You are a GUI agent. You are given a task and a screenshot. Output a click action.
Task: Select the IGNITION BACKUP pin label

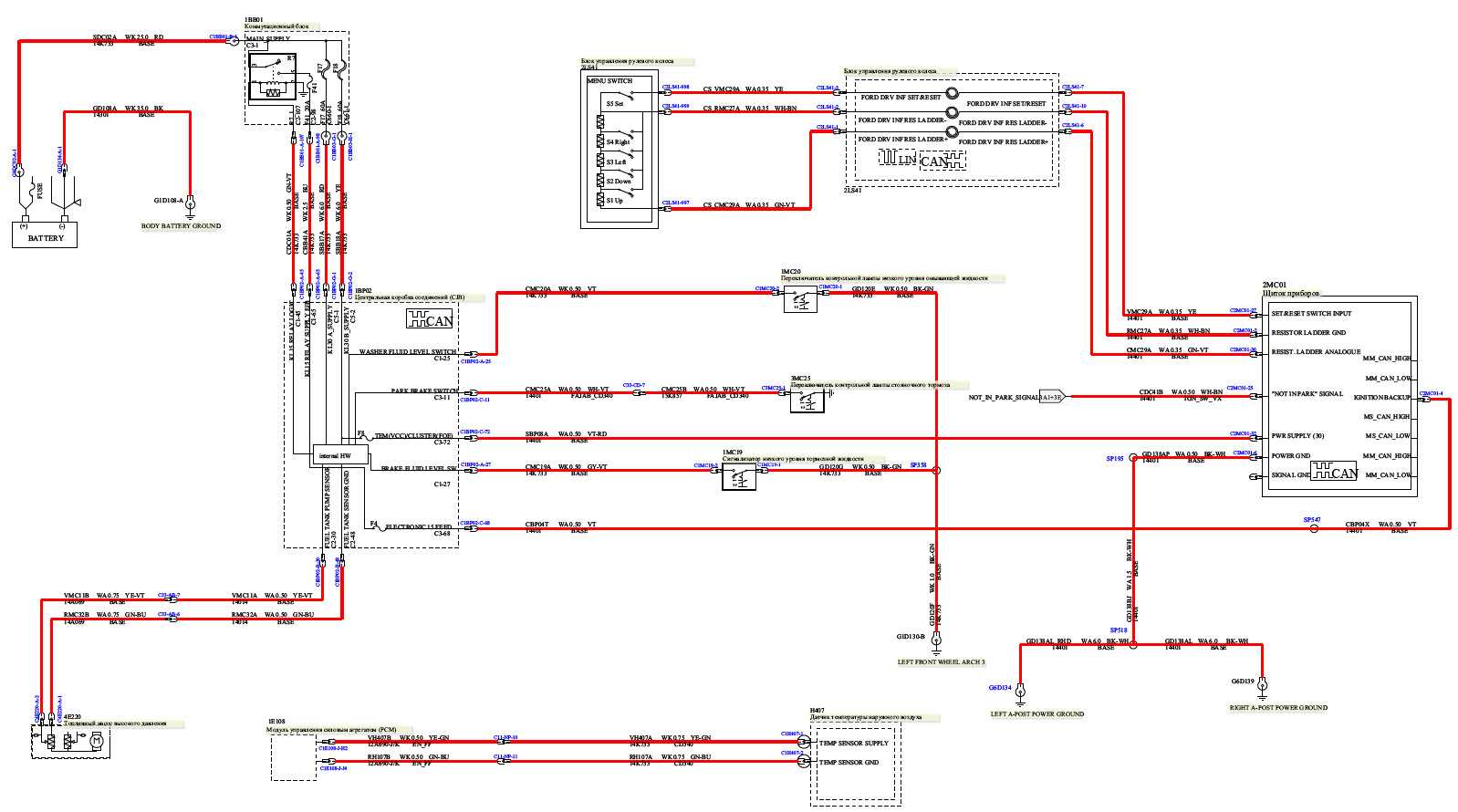(x=1381, y=397)
